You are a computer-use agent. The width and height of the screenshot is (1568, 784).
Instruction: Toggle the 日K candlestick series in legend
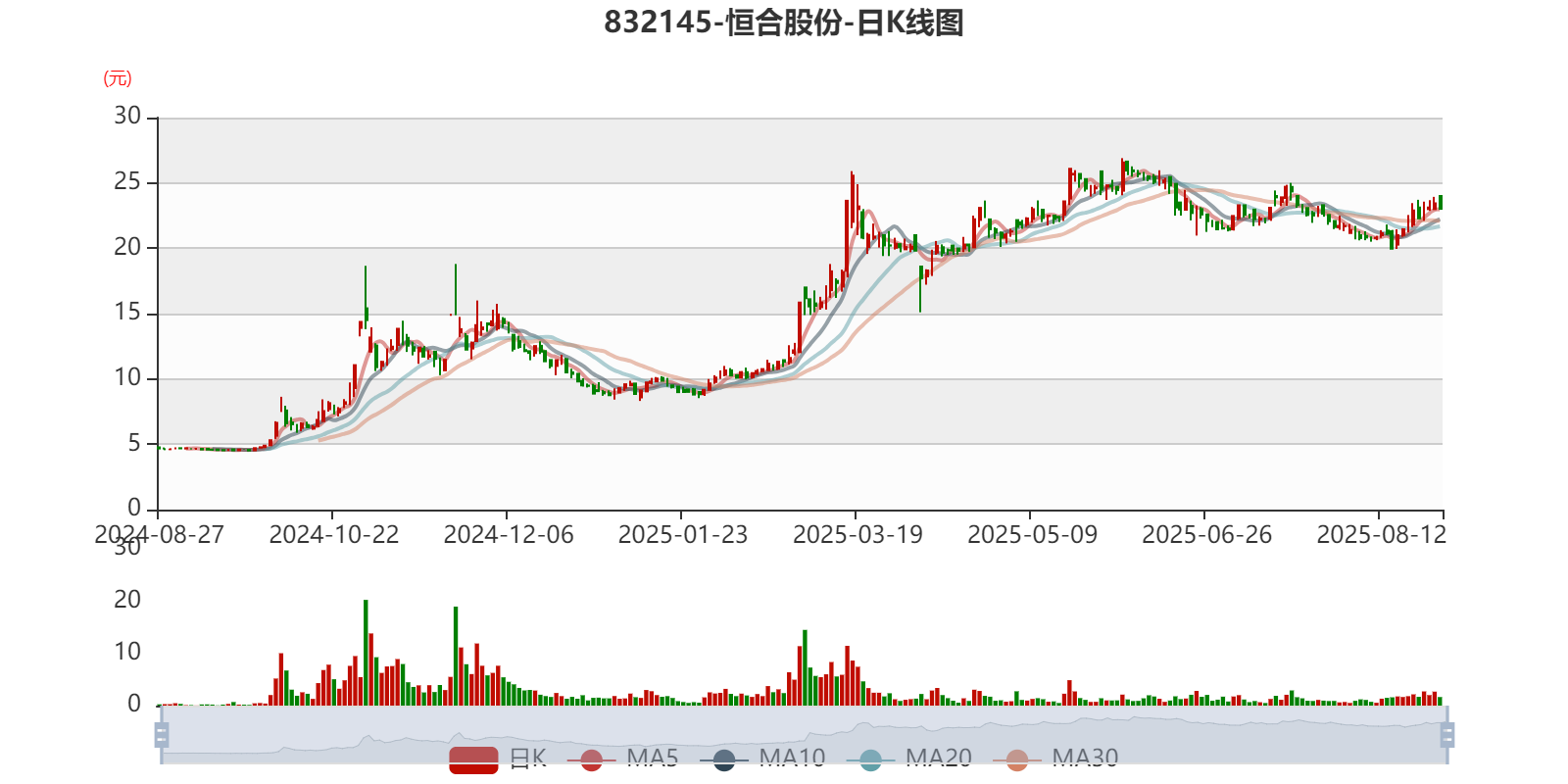point(498,759)
